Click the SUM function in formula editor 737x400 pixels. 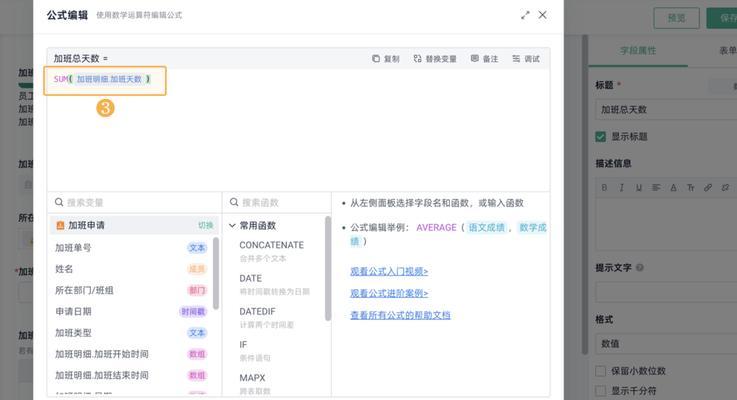coord(61,79)
